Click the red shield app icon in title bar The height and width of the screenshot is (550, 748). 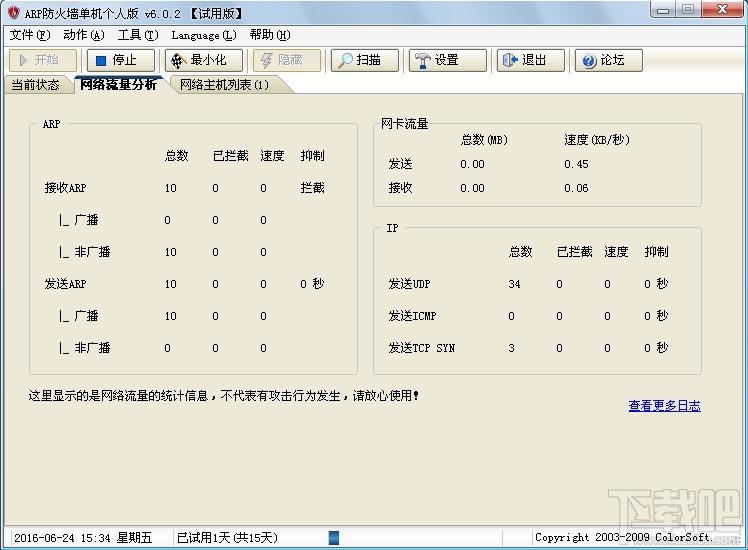click(x=14, y=12)
